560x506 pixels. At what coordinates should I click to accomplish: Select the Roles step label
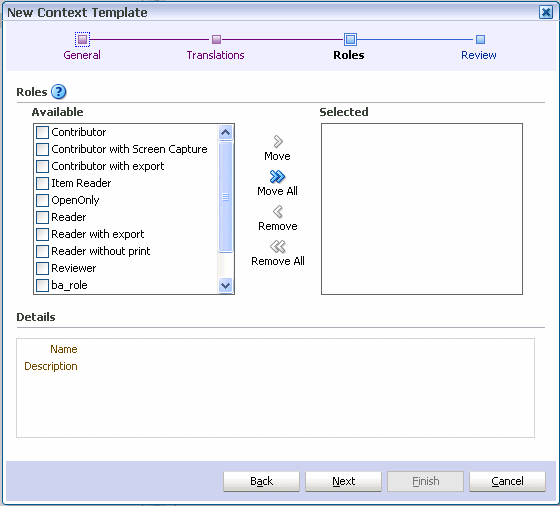click(349, 55)
